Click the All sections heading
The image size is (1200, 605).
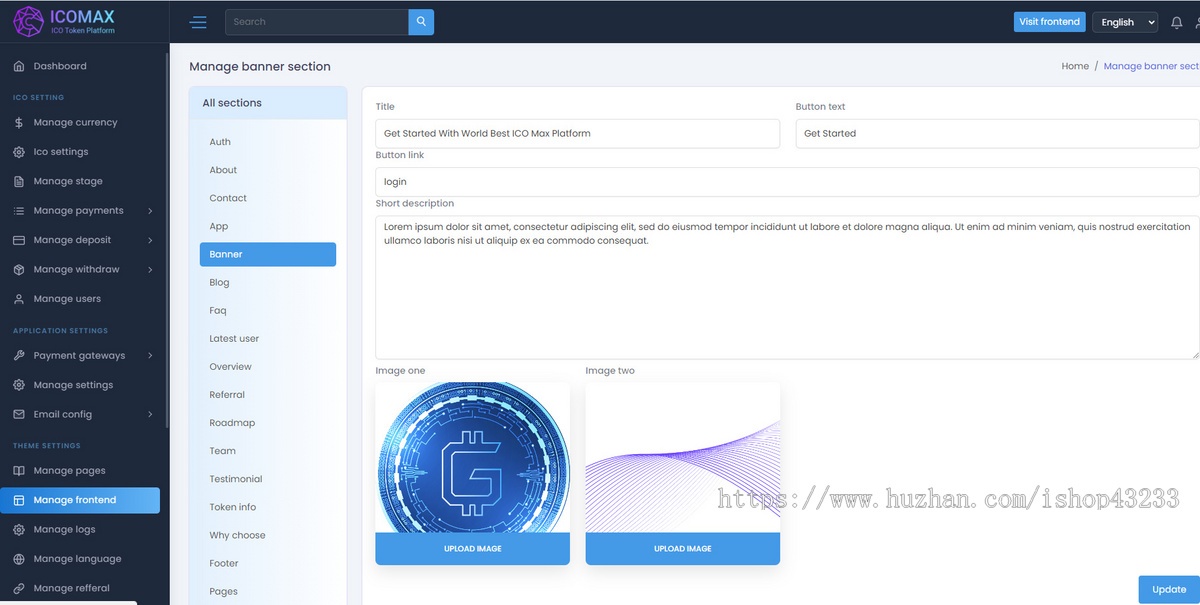(232, 103)
